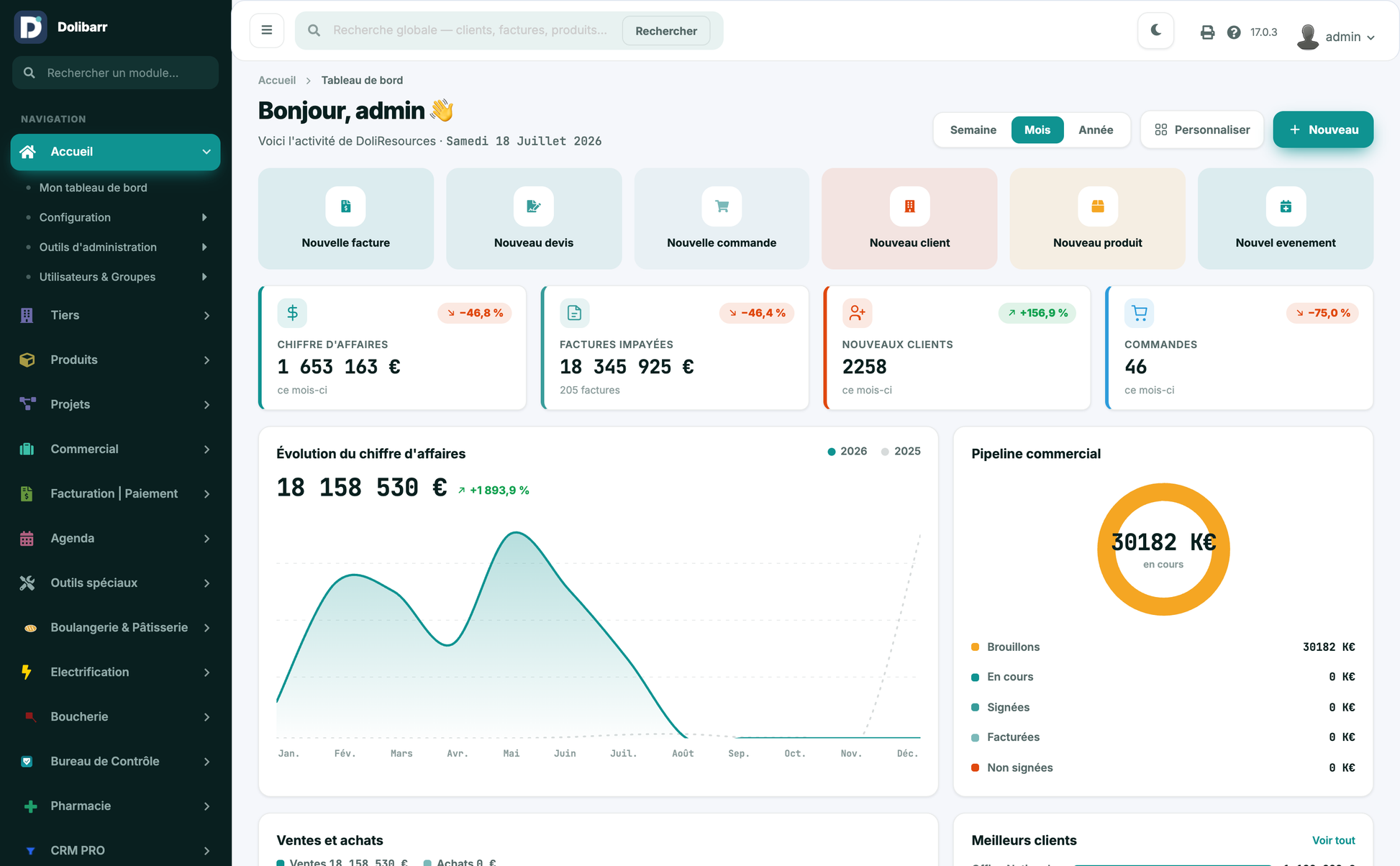Screen dimensions: 1400x866
Task: Click the user-plus icon in Nouveaux clients card
Action: click(x=857, y=313)
